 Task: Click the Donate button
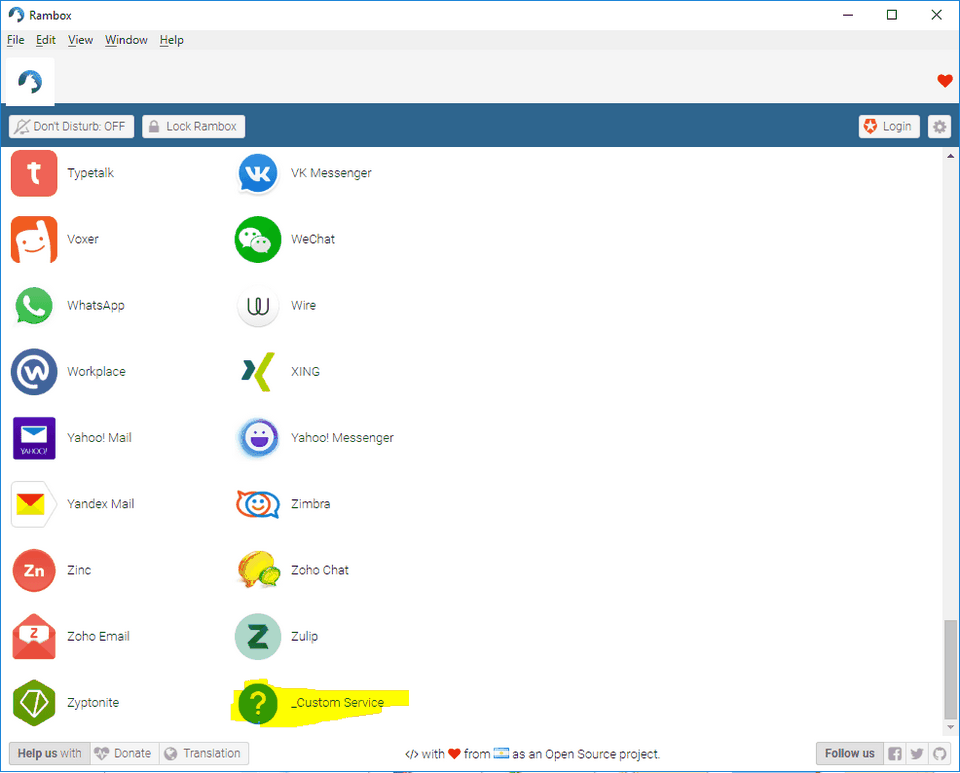(x=125, y=753)
